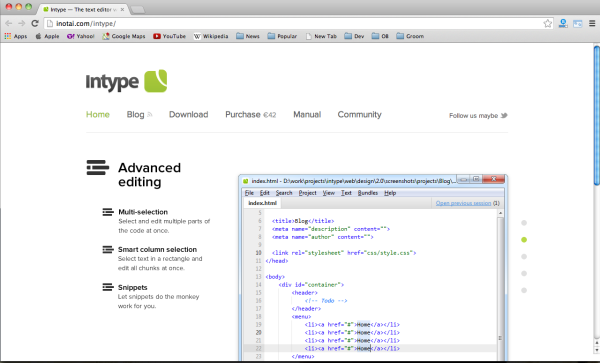Click the icon beside Multi-selection
This screenshot has width=600, height=363.
pos(108,212)
